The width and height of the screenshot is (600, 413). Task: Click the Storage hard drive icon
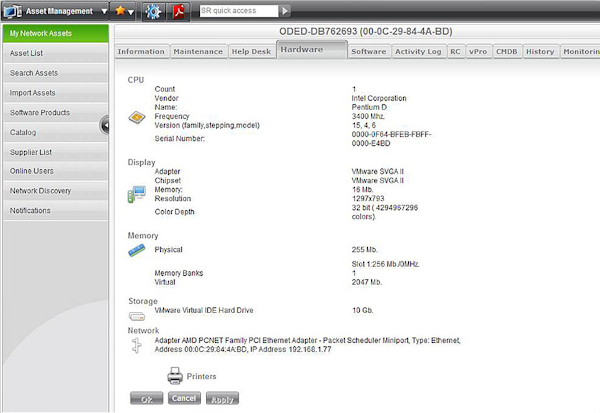coord(137,317)
